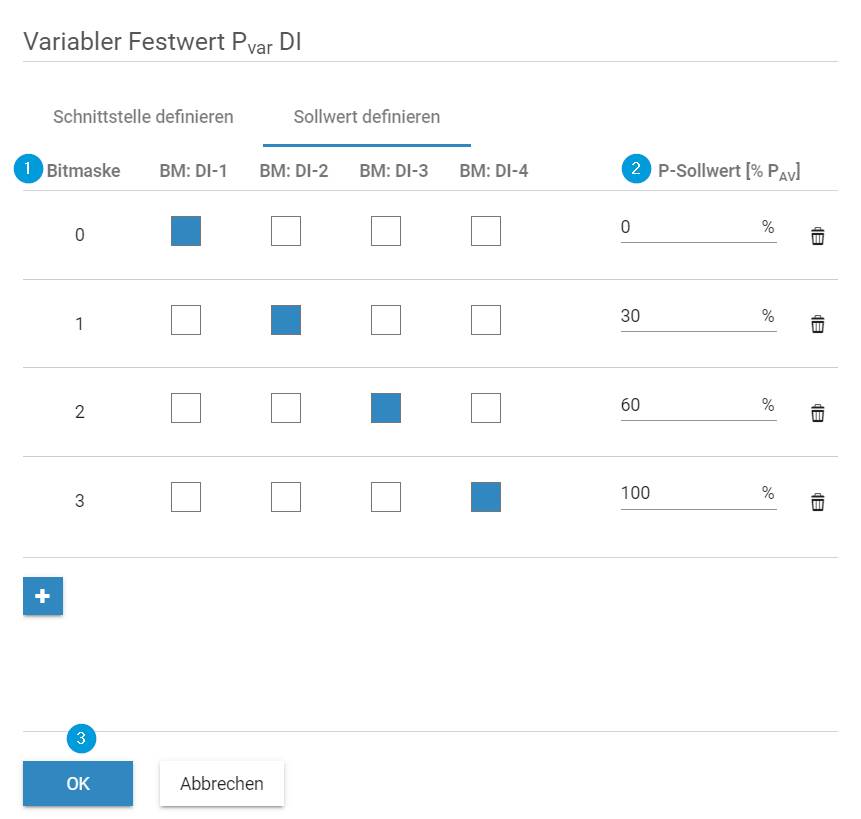Viewport: 861px width, 819px height.
Task: Uncheck BM: DI-4 in bitmask row 3
Action: pyautogui.click(x=485, y=497)
